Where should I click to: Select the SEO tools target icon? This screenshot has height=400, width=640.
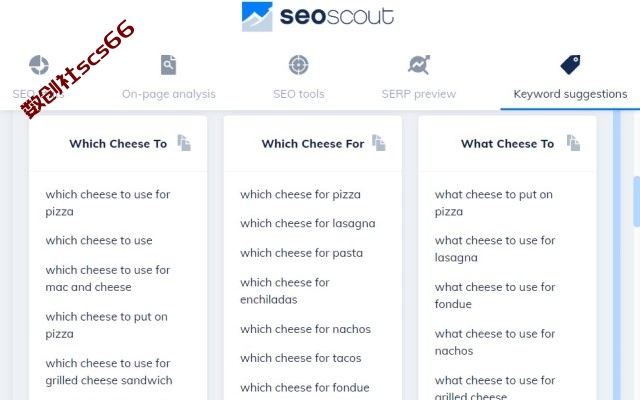[299, 65]
